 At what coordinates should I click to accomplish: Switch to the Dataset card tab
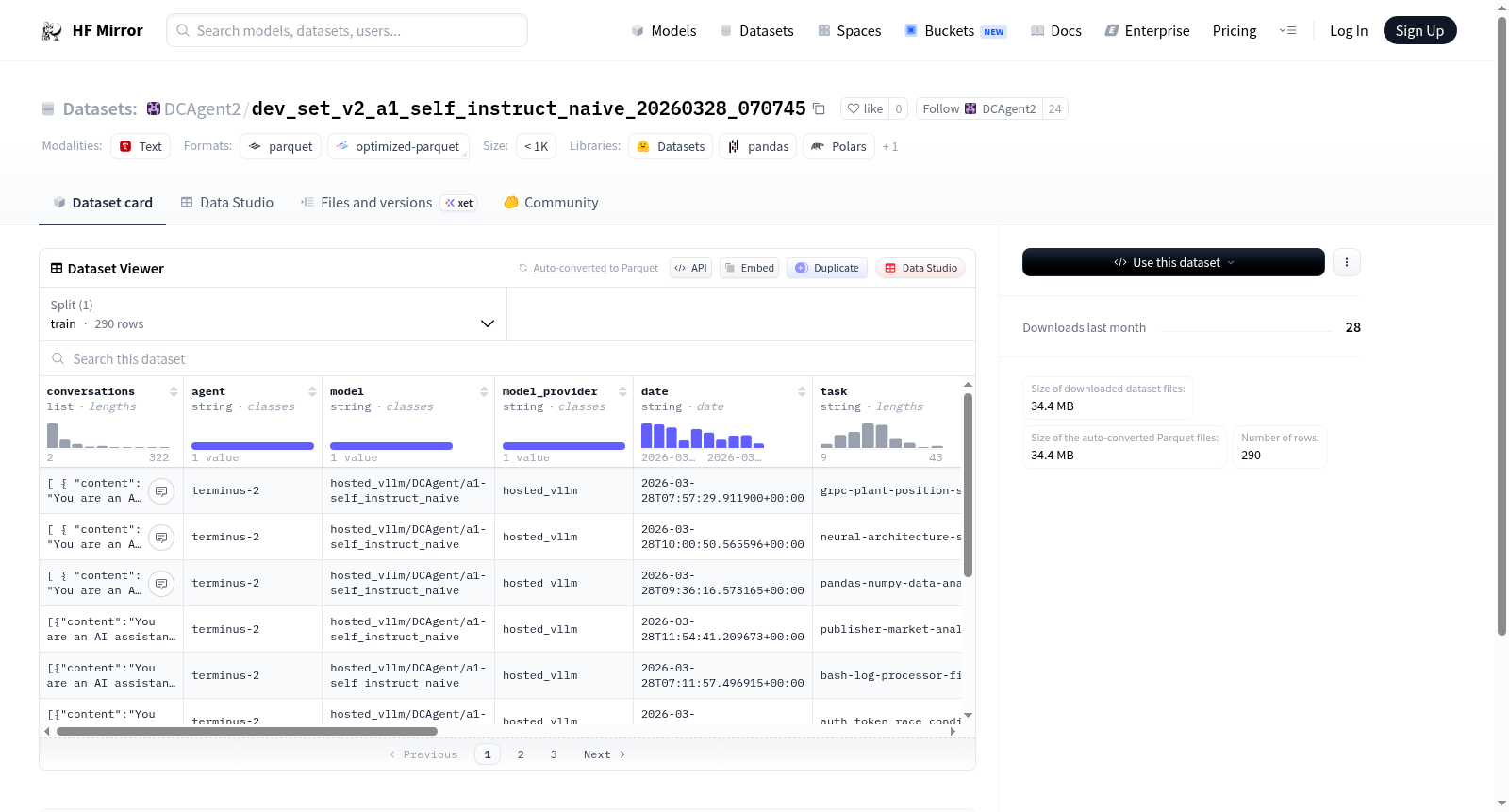[x=103, y=203]
